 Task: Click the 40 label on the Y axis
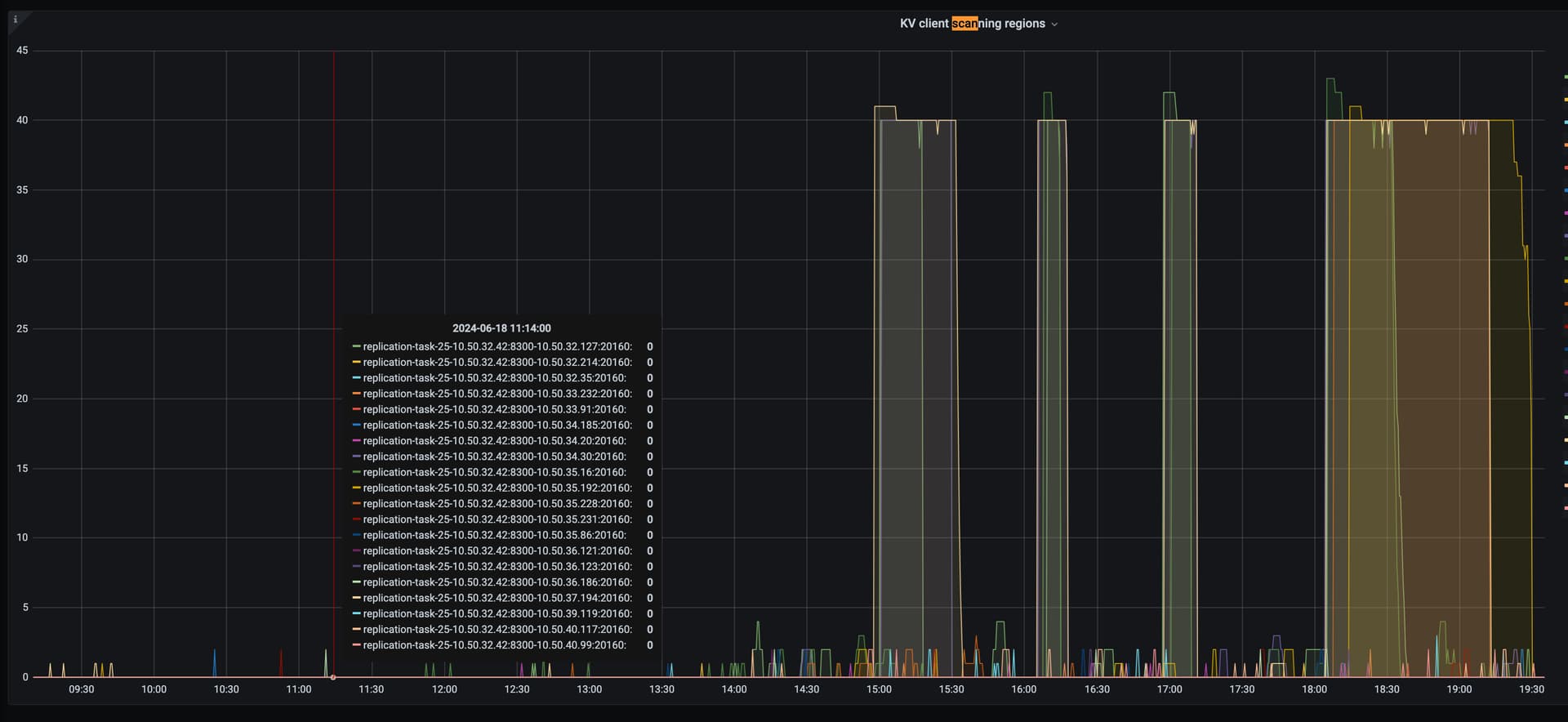tap(22, 120)
